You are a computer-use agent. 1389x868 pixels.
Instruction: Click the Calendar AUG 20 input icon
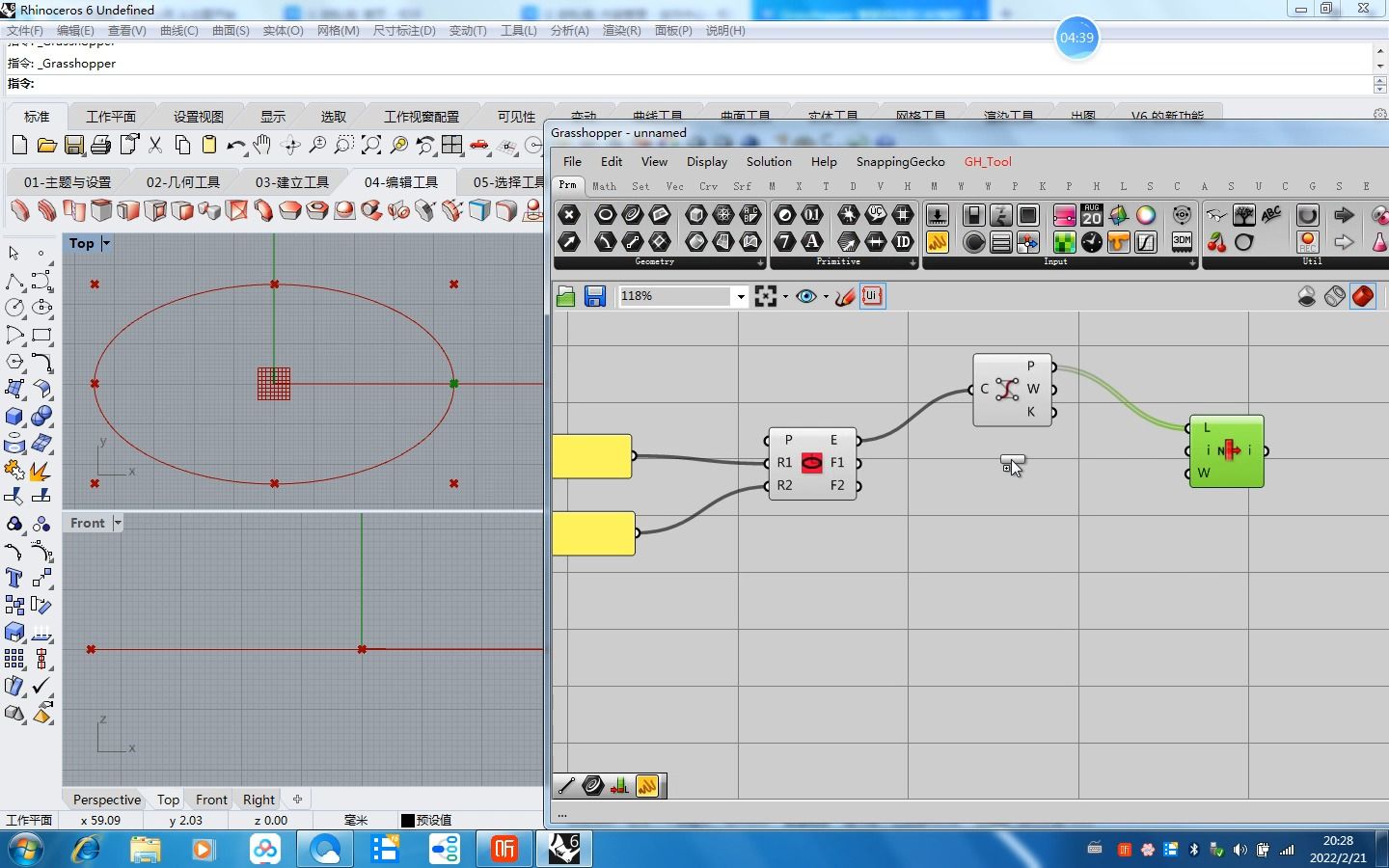pyautogui.click(x=1092, y=214)
